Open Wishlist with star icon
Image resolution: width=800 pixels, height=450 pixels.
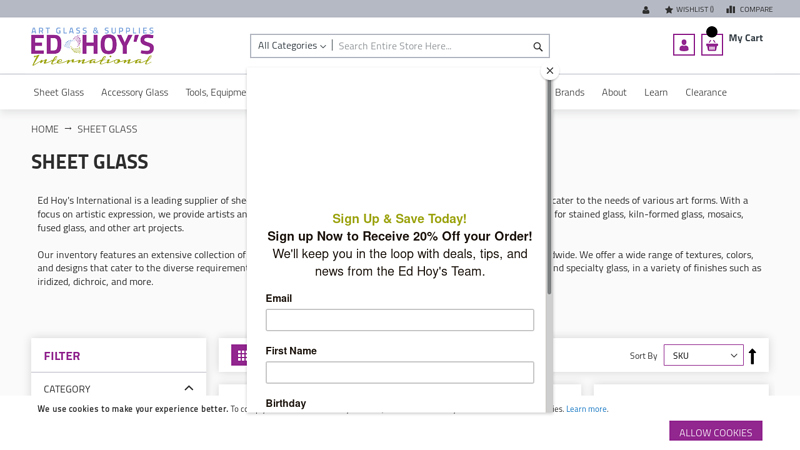pyautogui.click(x=689, y=10)
